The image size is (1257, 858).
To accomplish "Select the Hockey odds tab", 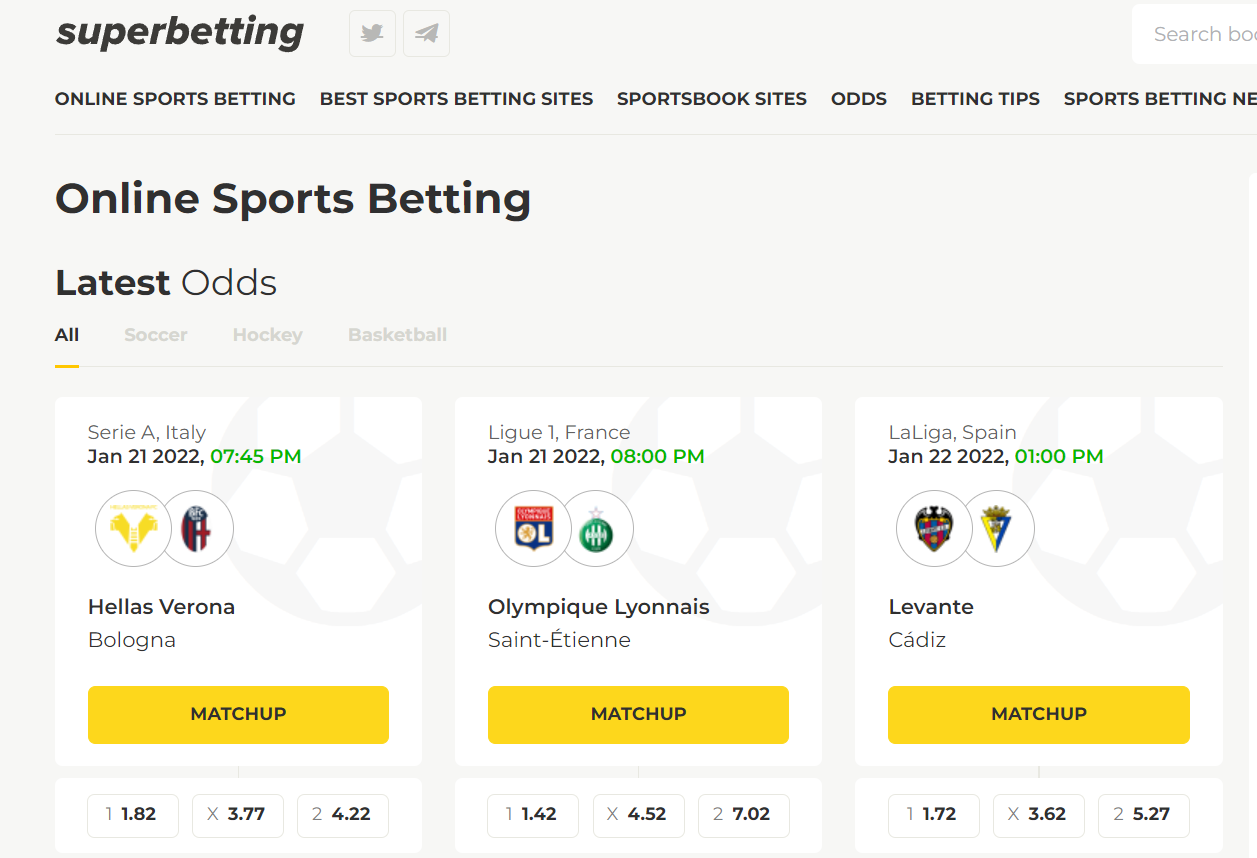I will pyautogui.click(x=267, y=335).
